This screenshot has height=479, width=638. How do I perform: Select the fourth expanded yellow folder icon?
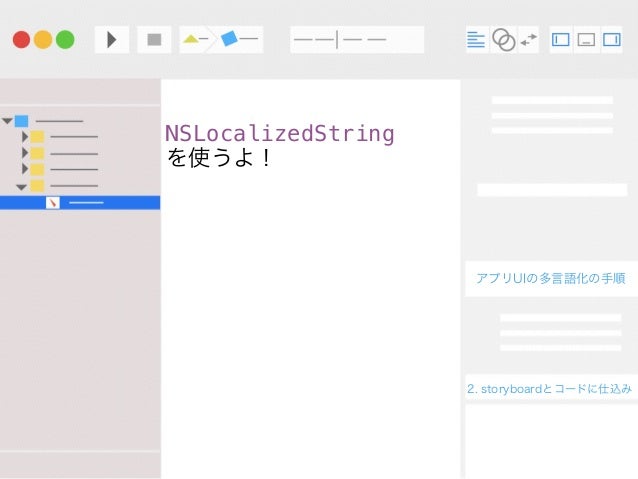37,186
